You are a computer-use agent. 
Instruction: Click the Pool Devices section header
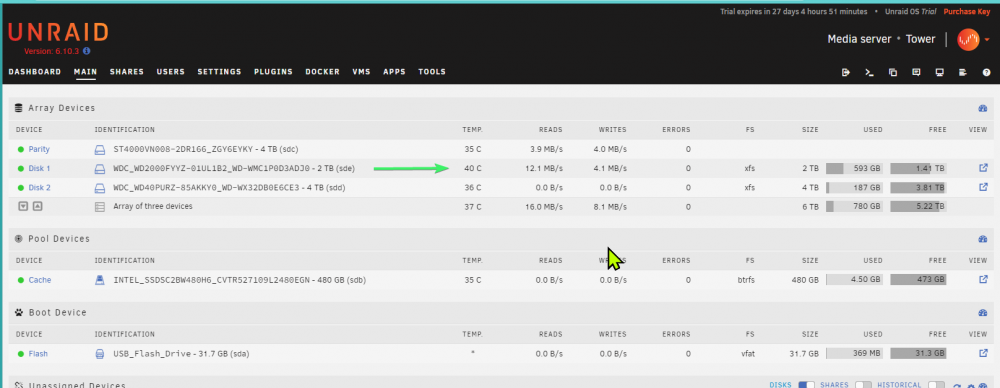[59, 239]
